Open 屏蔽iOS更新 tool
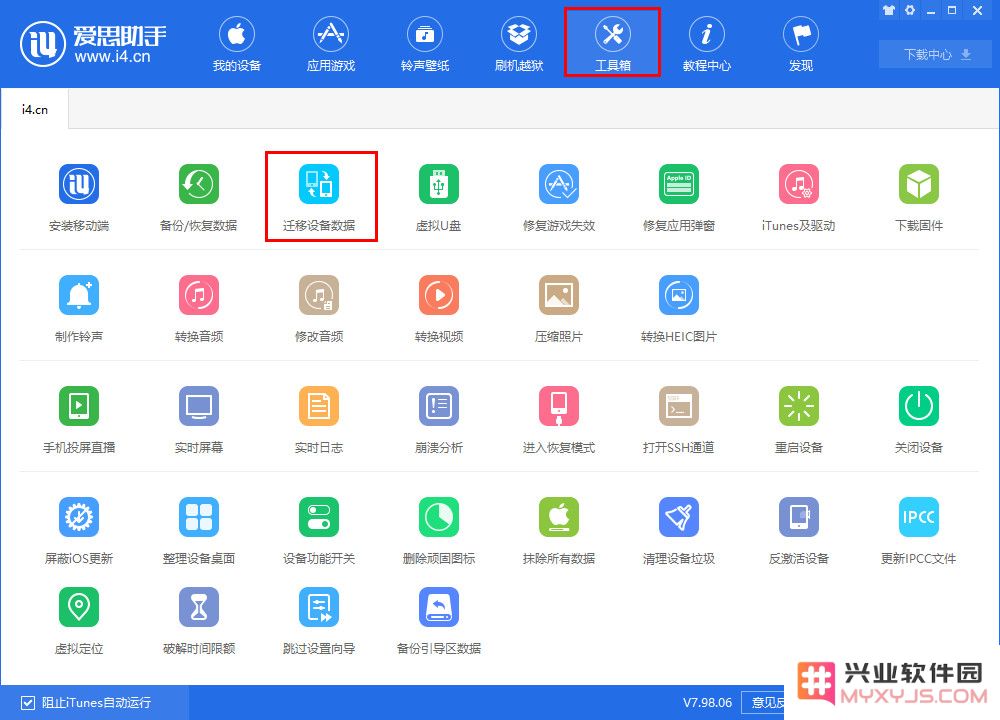1000x720 pixels. 79,530
